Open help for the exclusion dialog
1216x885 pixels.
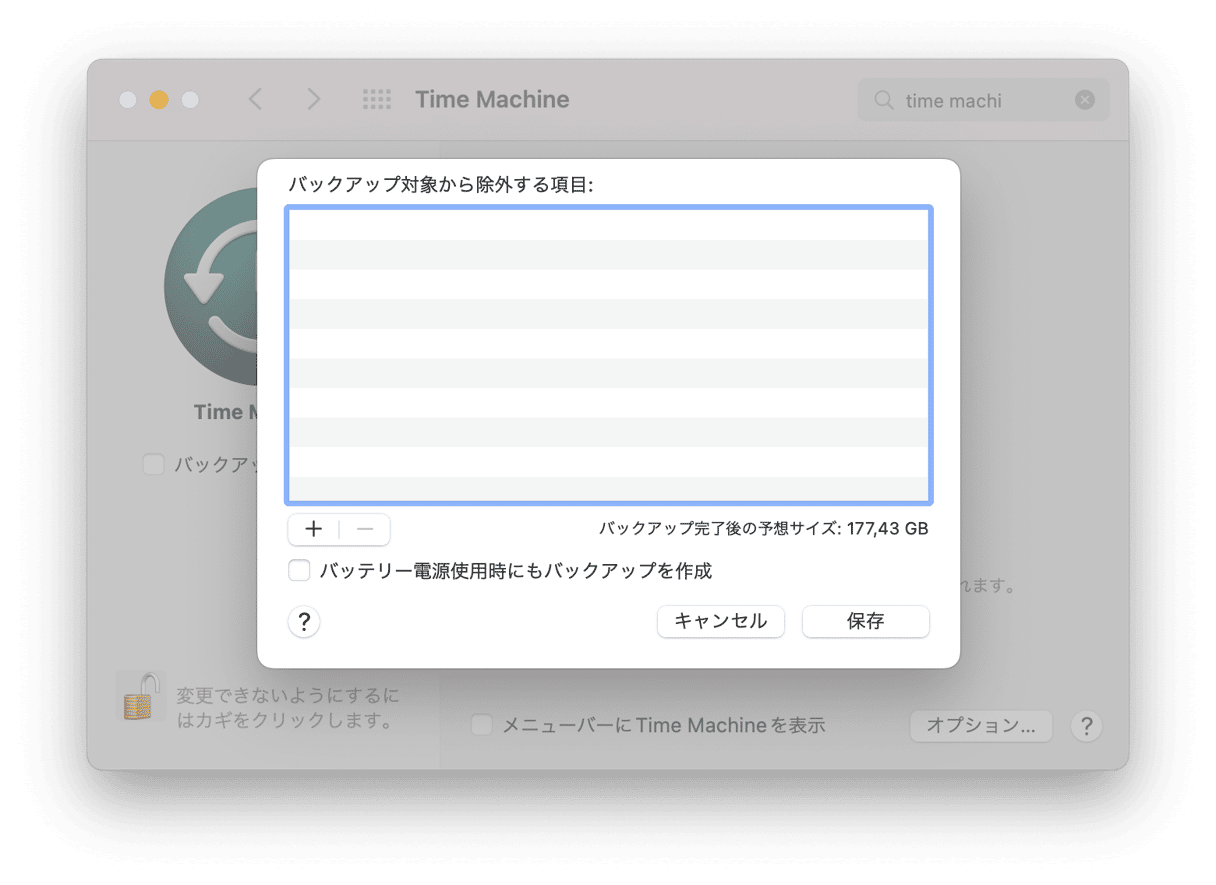coord(304,622)
